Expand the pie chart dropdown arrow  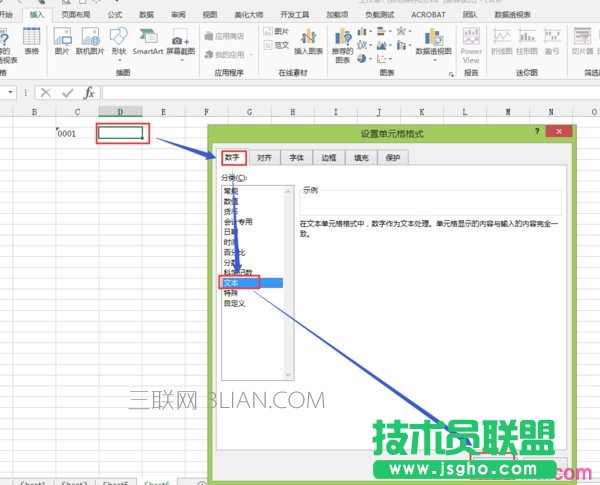[370, 59]
